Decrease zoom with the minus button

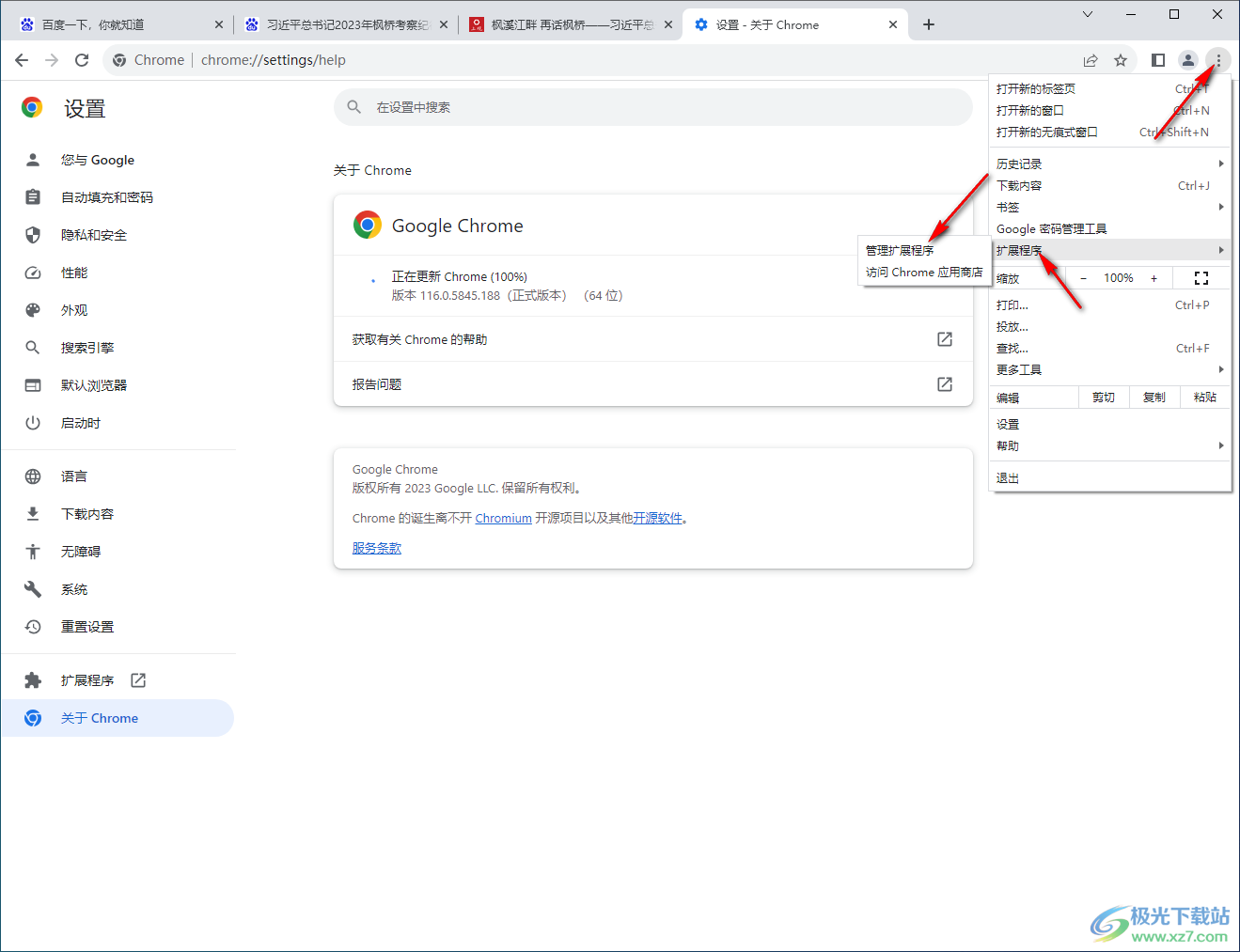(1083, 278)
